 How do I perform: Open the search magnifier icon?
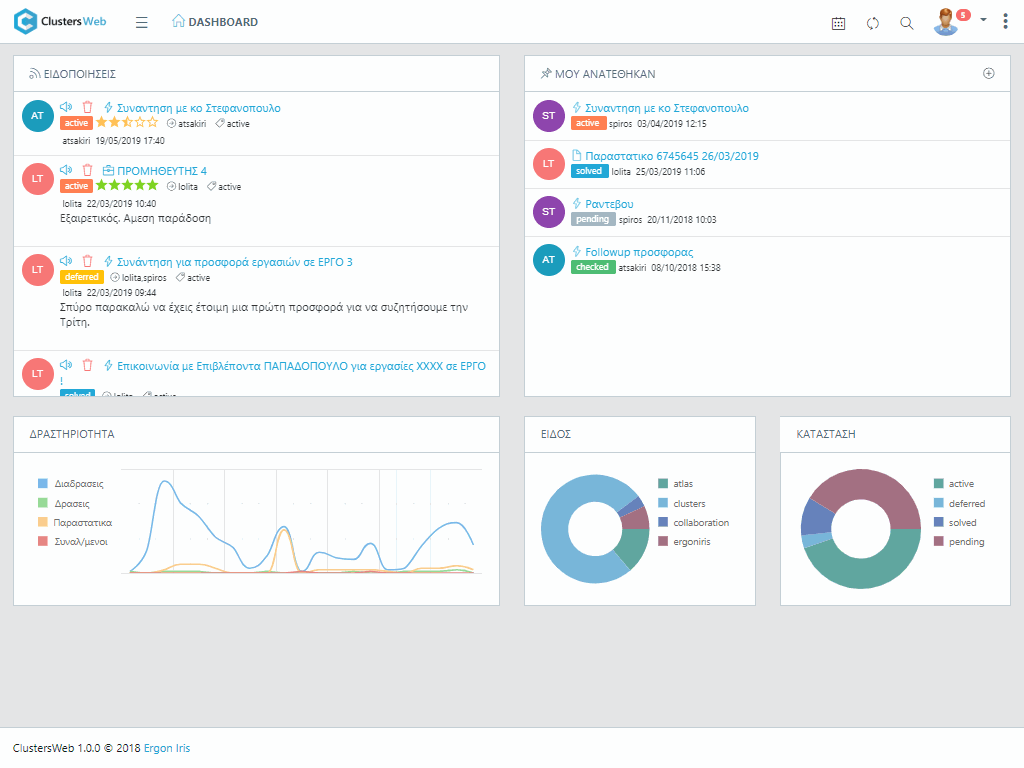[906, 24]
